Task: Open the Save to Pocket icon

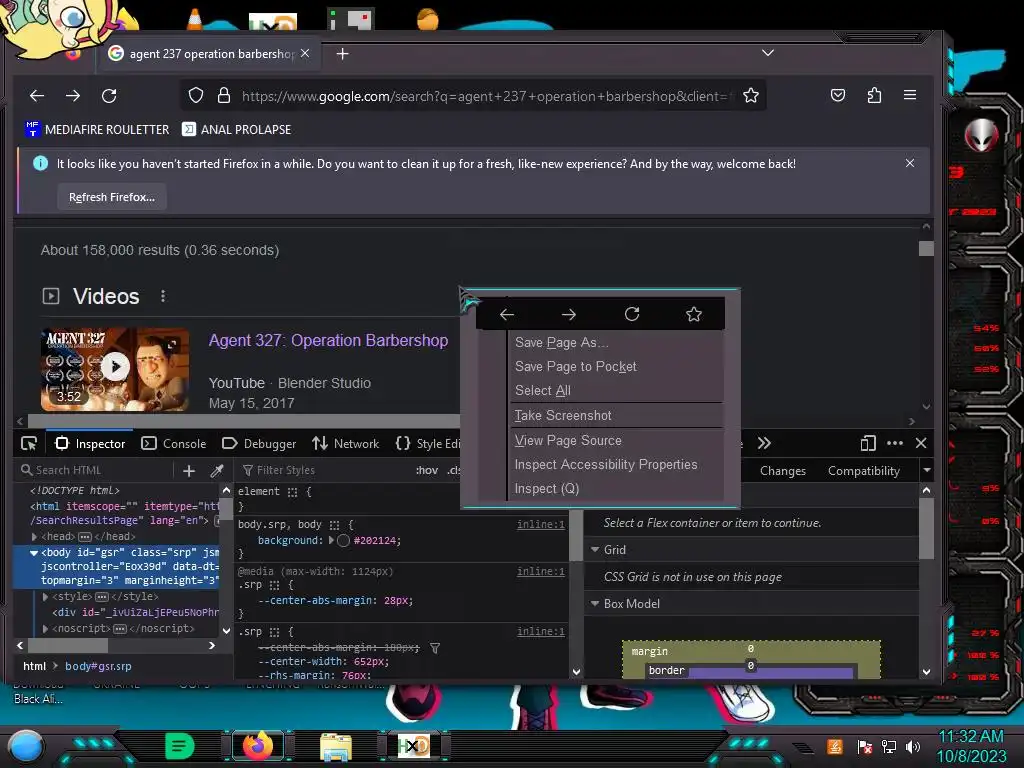Action: point(838,96)
